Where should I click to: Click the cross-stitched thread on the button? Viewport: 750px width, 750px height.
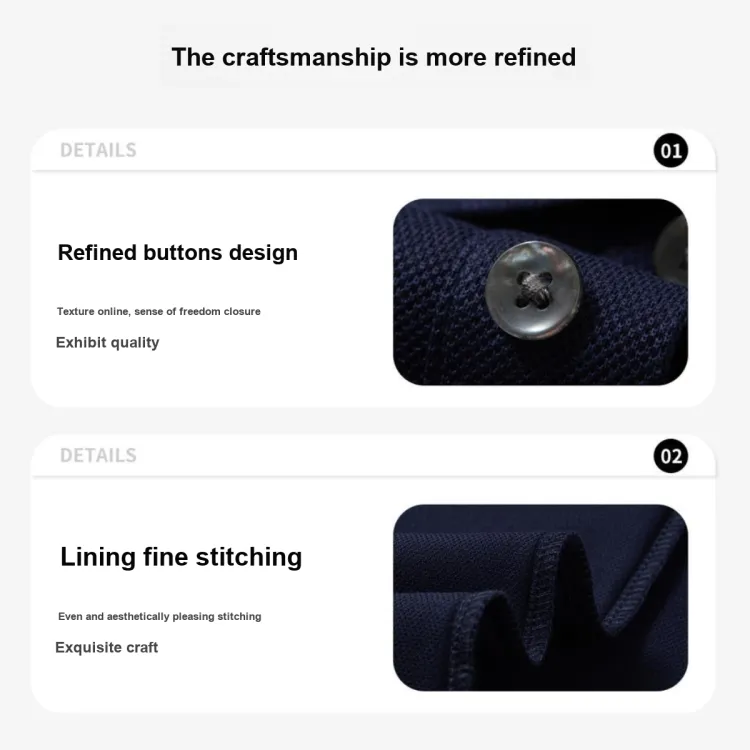[533, 290]
